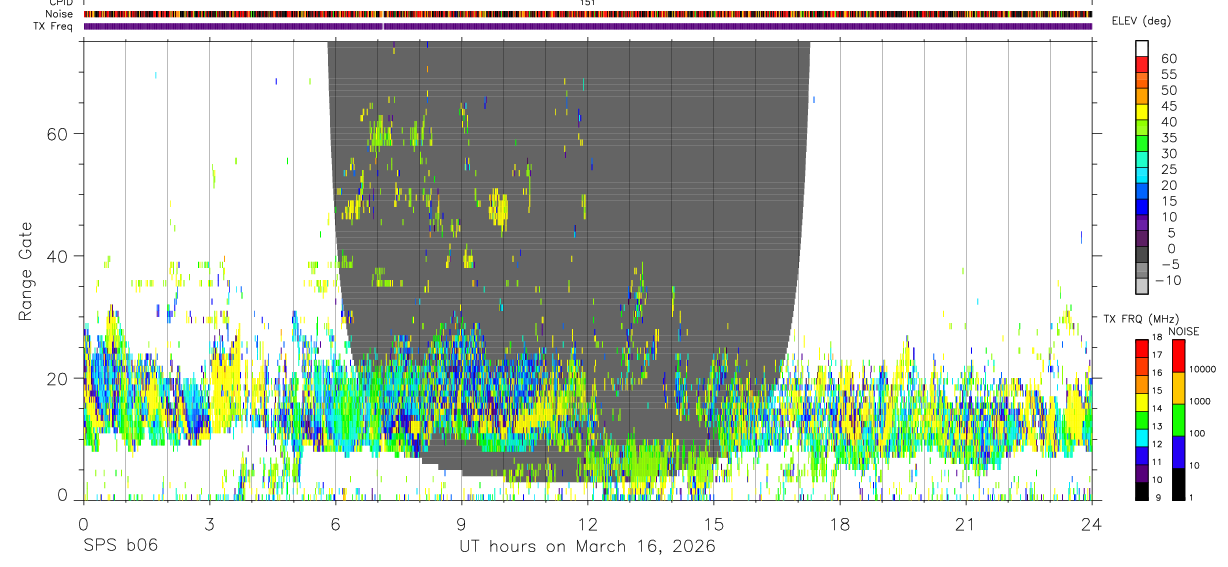Click the '35' label on the ELEV legend
This screenshot has width=1228, height=567.
(x=1168, y=138)
